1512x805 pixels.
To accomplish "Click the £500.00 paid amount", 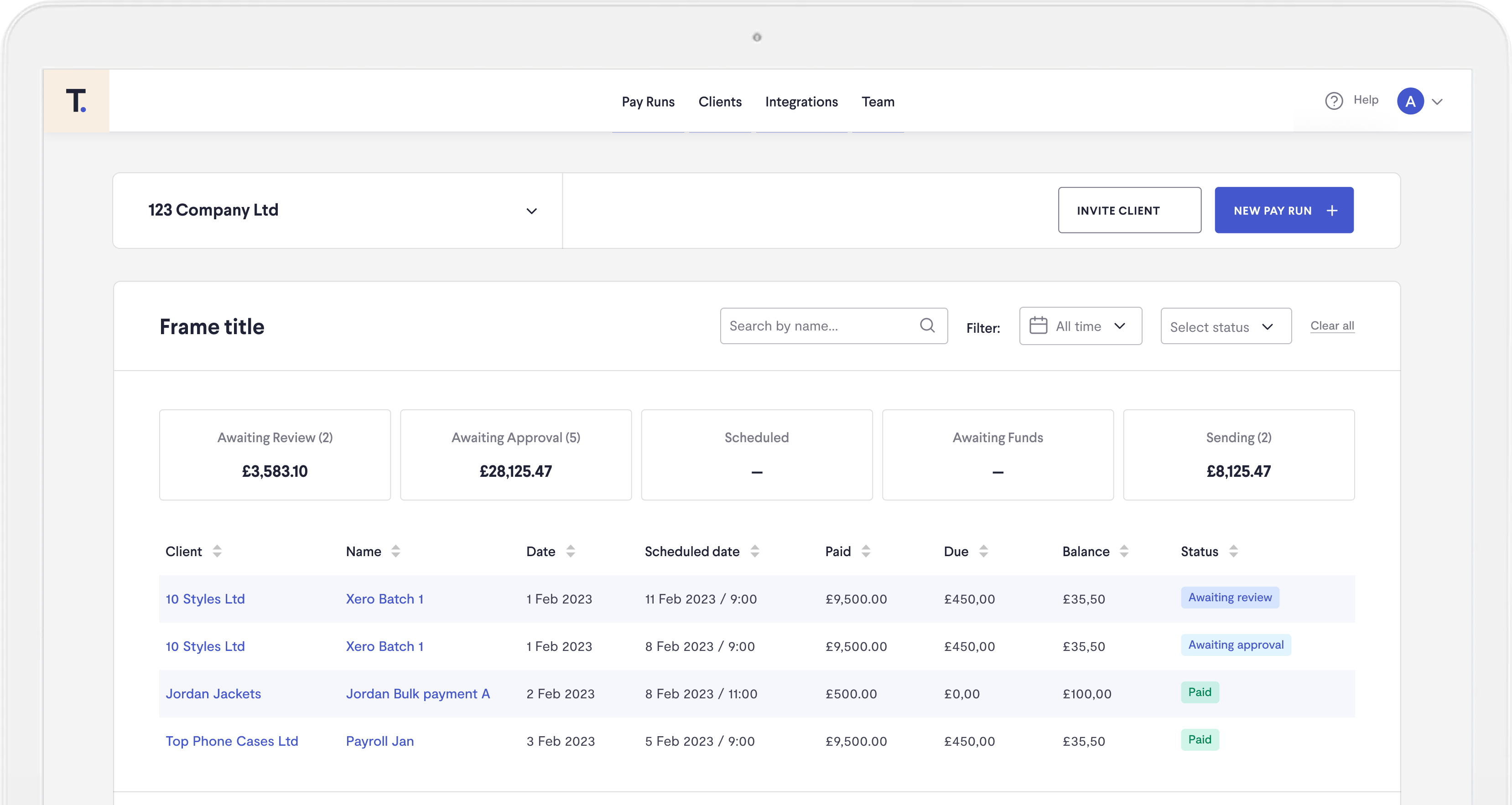I will pos(851,694).
